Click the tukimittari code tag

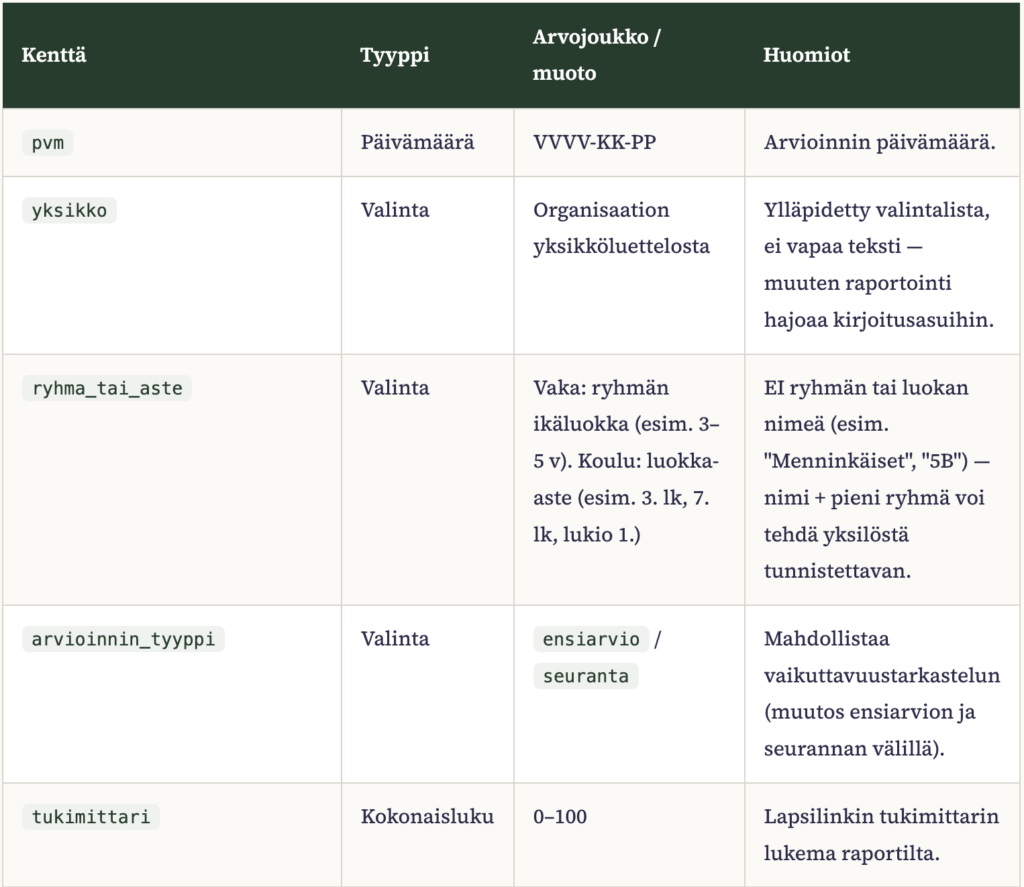pos(91,816)
